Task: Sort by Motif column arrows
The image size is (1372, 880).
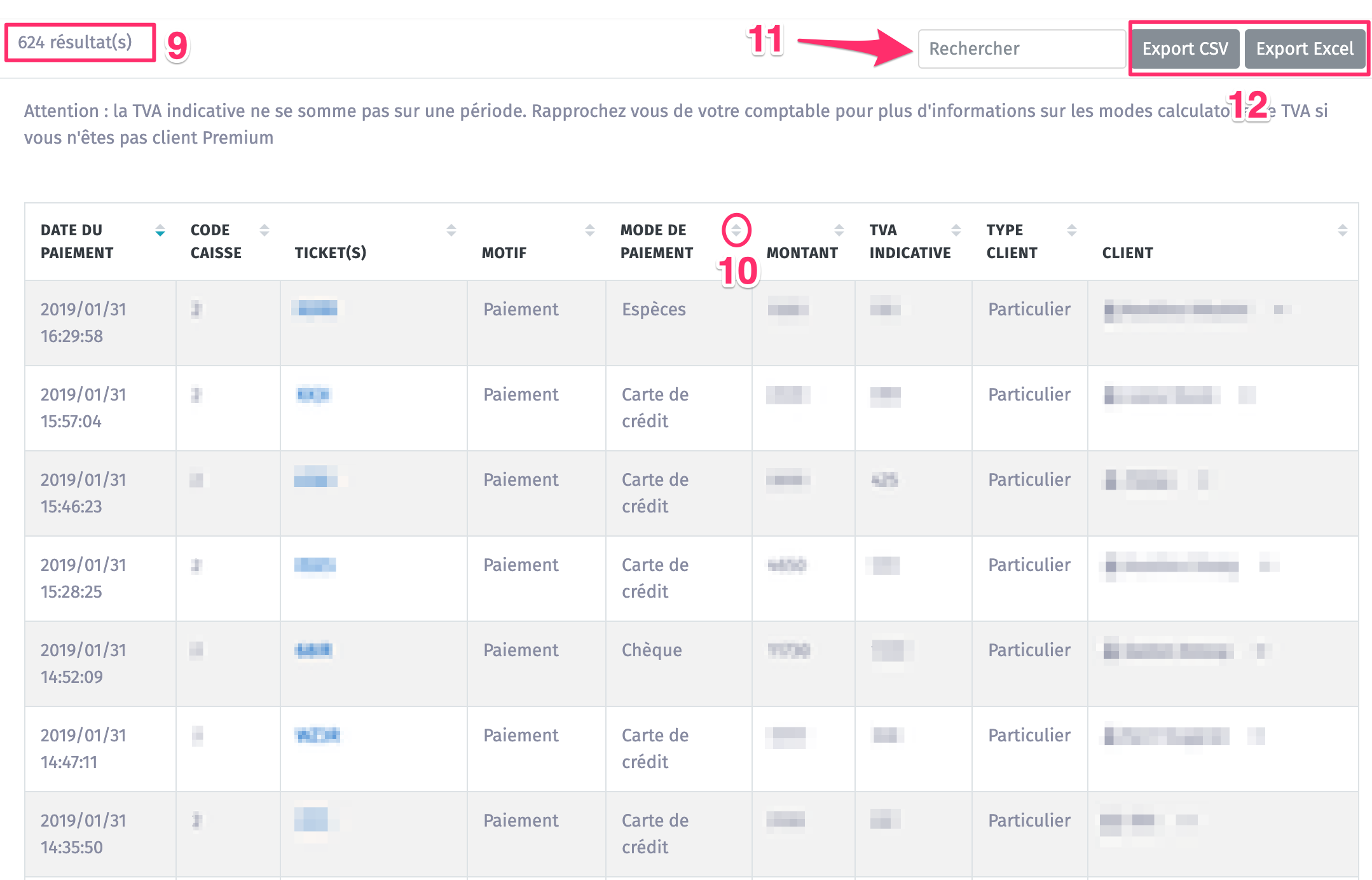Action: [590, 230]
